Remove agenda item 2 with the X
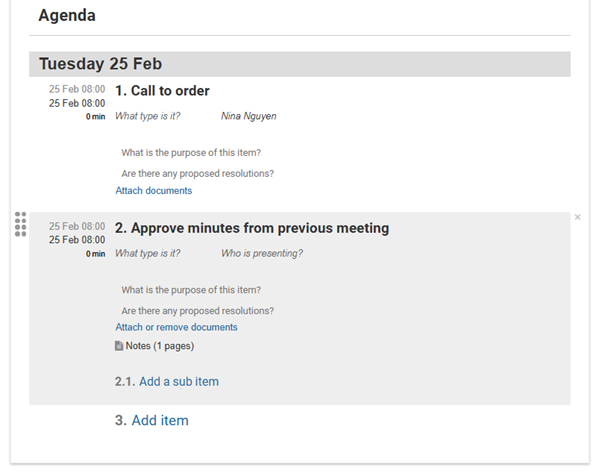Screen dimensions: 605x473 click(x=577, y=217)
